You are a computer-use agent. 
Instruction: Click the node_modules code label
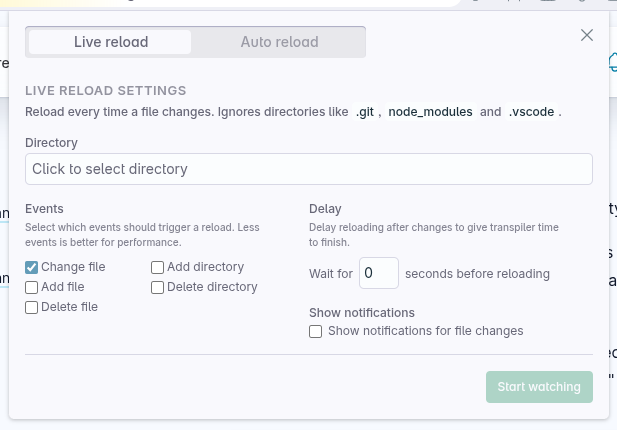point(430,112)
